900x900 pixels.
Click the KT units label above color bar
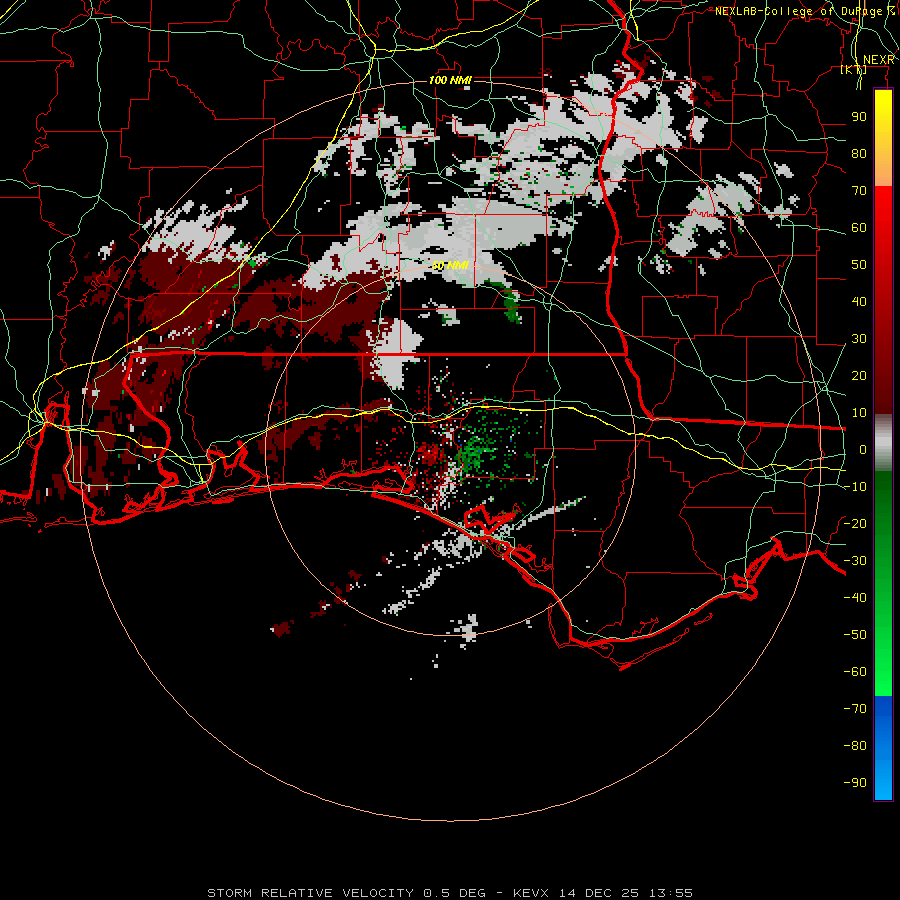[x=854, y=69]
